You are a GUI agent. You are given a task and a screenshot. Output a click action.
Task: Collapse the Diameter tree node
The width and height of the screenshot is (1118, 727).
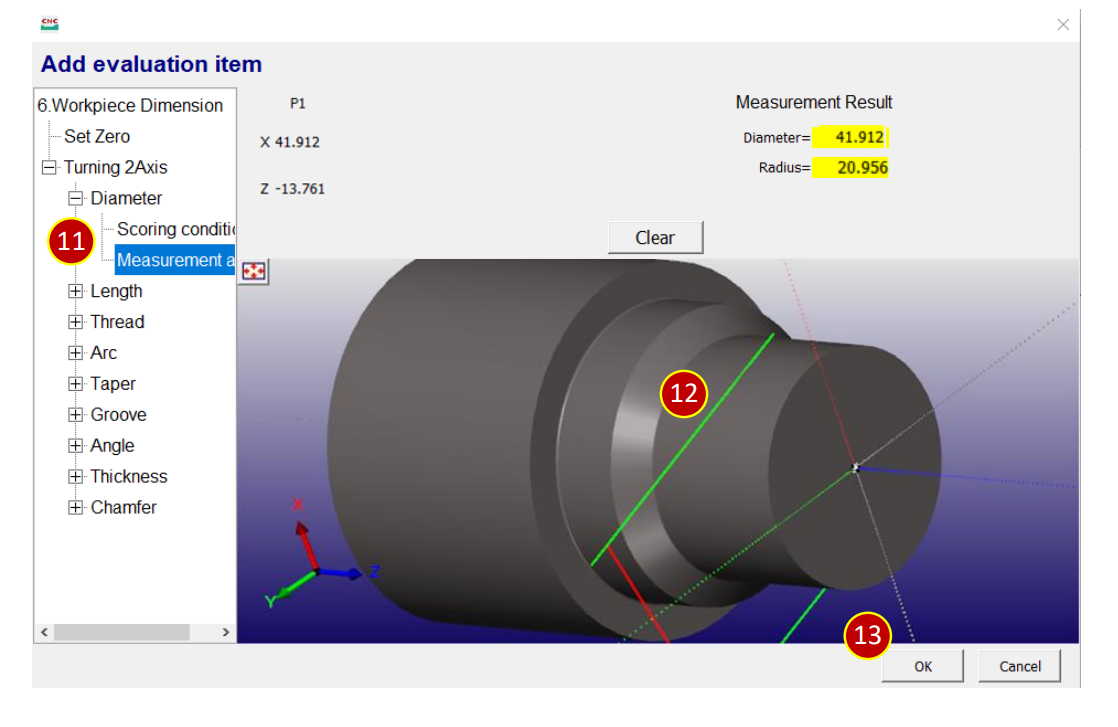point(76,198)
